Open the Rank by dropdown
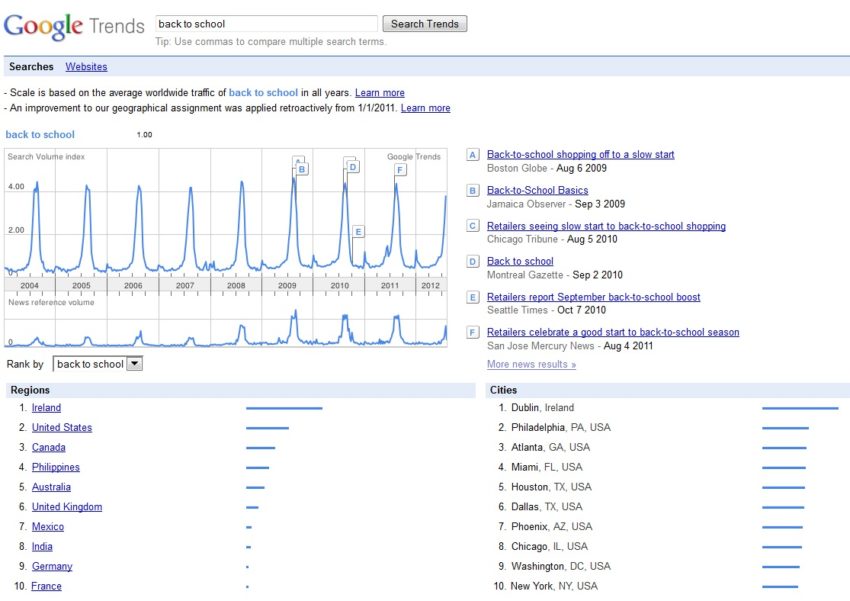 [x=98, y=364]
